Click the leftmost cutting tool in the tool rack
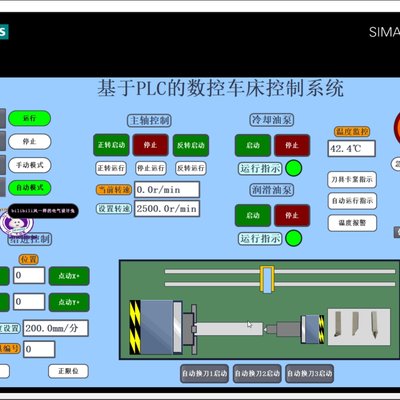This screenshot has height=400, width=400. (338, 324)
